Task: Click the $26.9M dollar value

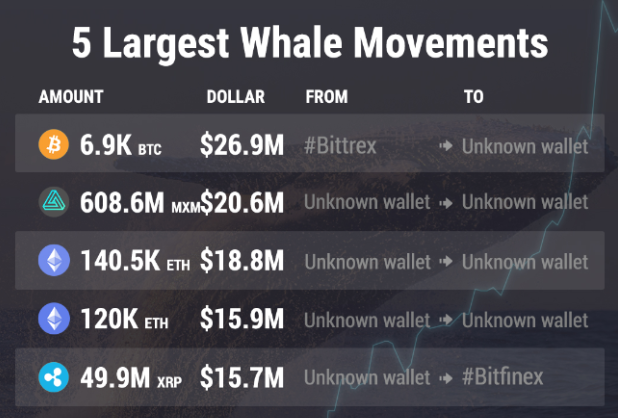Action: (x=242, y=145)
